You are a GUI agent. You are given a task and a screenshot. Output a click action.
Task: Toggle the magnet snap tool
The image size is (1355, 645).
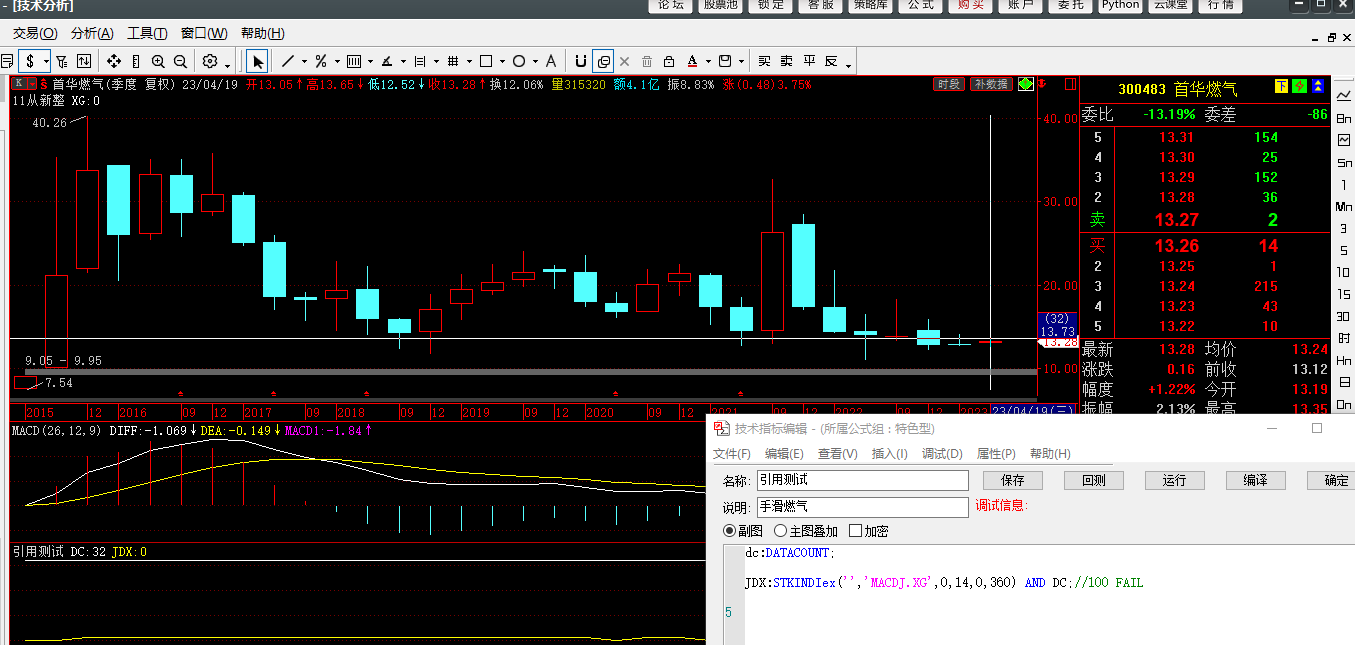click(581, 61)
